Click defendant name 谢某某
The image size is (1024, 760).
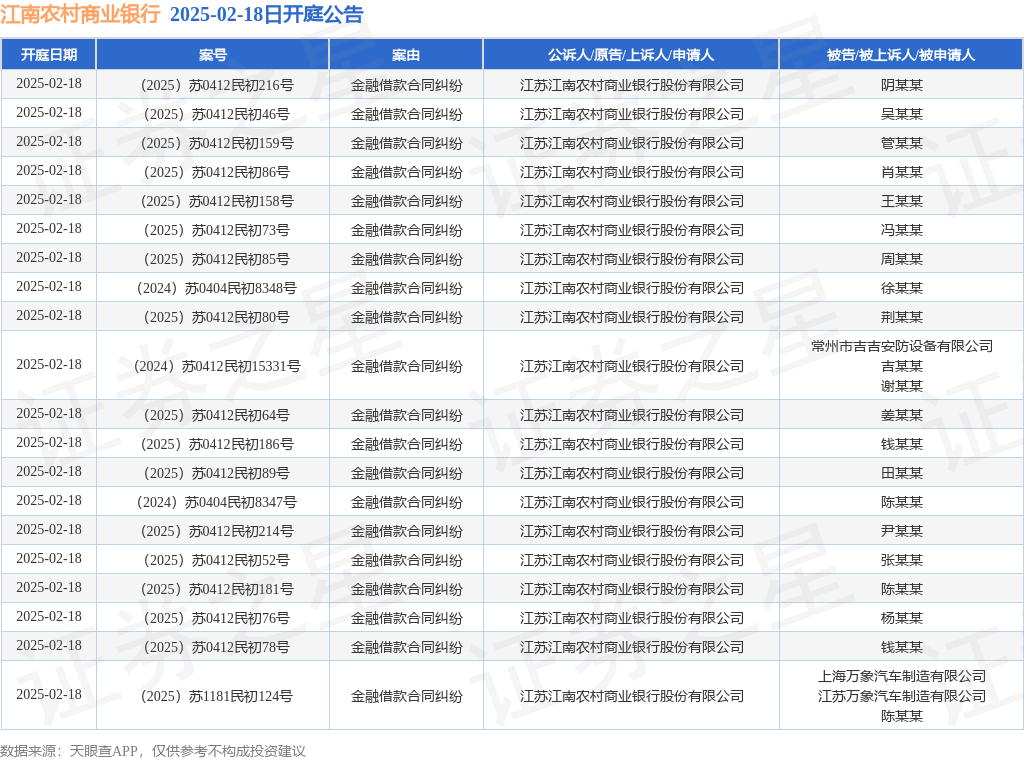point(901,387)
